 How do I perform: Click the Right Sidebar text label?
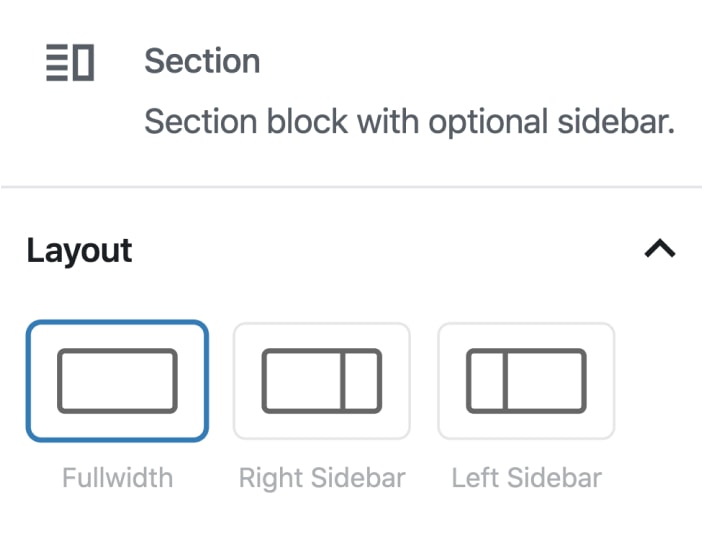point(322,478)
